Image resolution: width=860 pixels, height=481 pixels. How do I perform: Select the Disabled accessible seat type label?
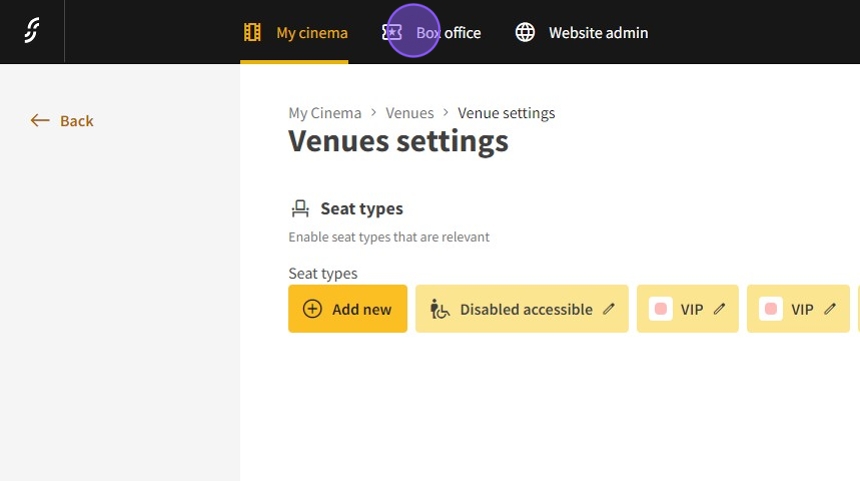[x=526, y=310]
